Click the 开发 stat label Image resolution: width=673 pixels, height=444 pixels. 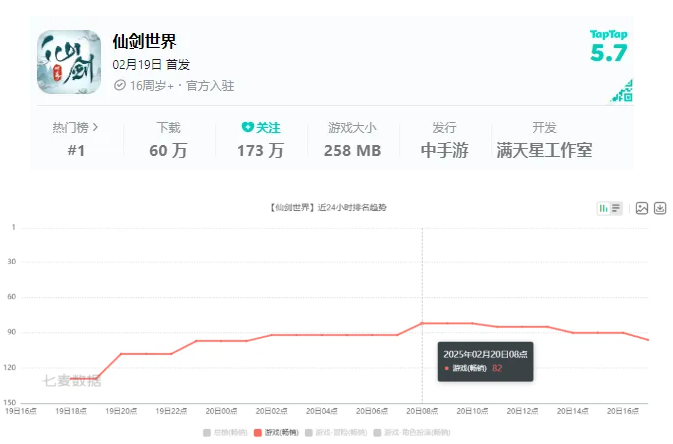coord(544,128)
